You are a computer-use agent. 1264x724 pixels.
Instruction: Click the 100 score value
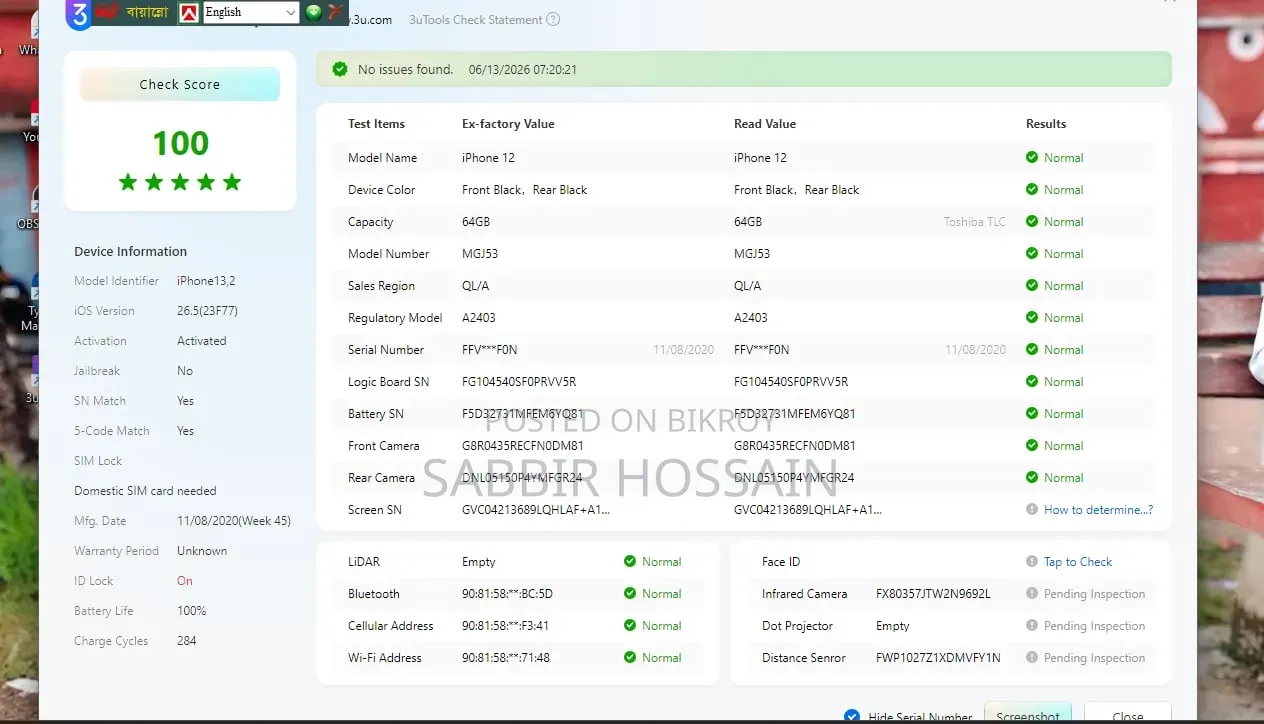point(181,143)
